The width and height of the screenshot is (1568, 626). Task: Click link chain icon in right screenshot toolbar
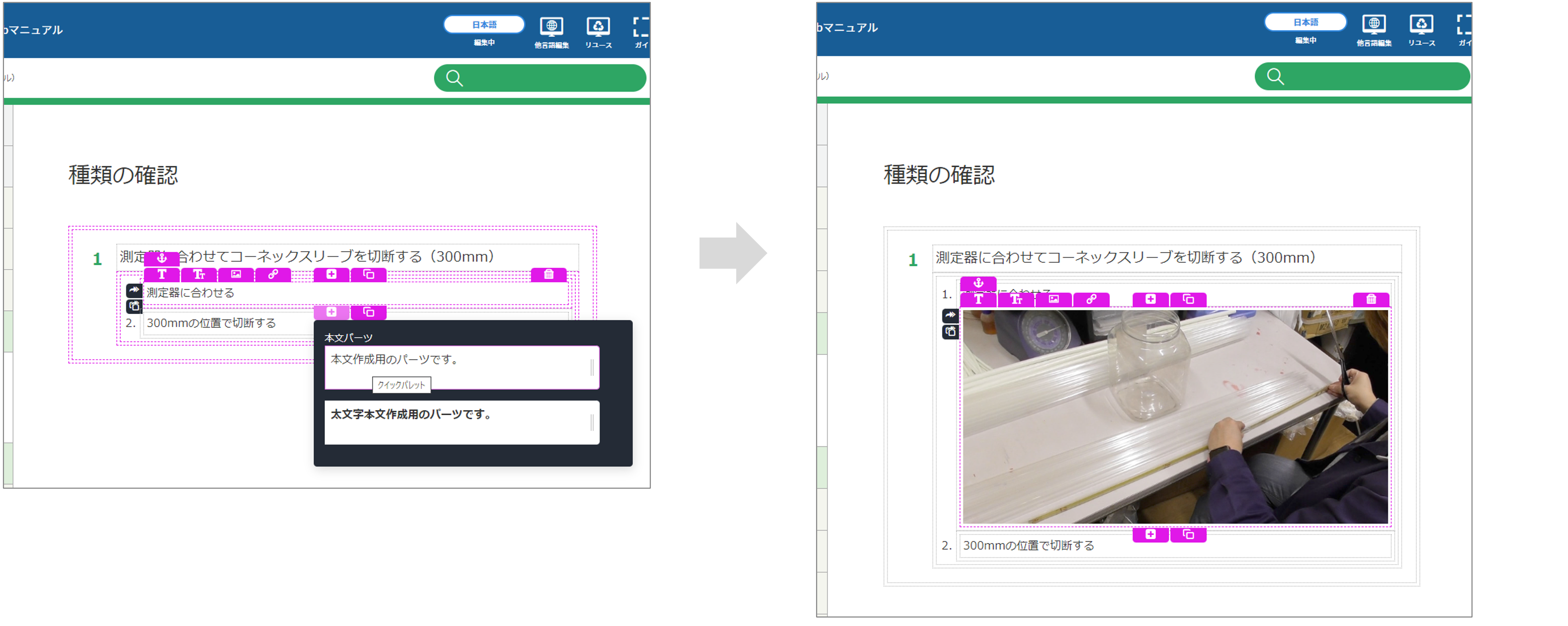click(1091, 299)
